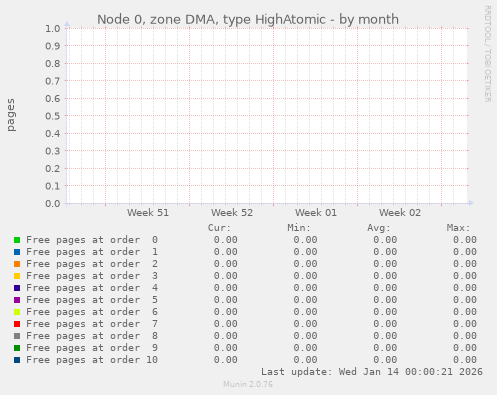Viewport: 497px width, 395px height.
Task: Click the navy order 10 legend swatch
Action: (x=17, y=360)
